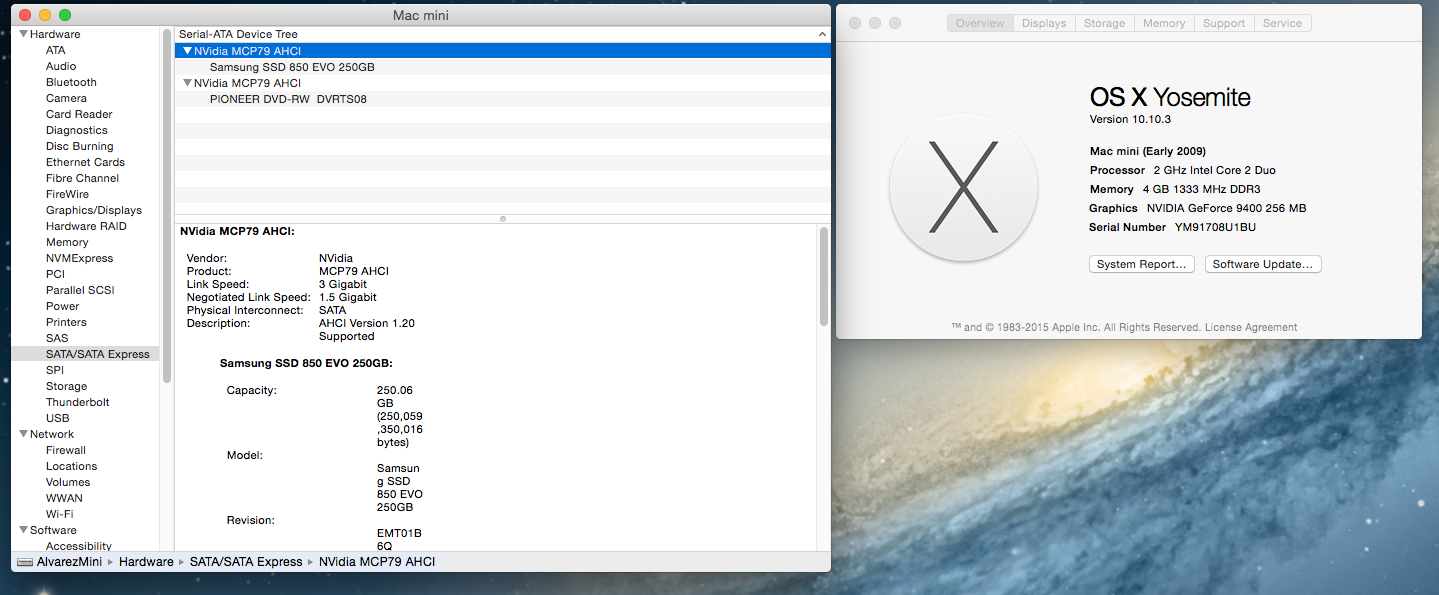This screenshot has width=1439, height=595.
Task: Switch to the Overview tab
Action: point(980,23)
